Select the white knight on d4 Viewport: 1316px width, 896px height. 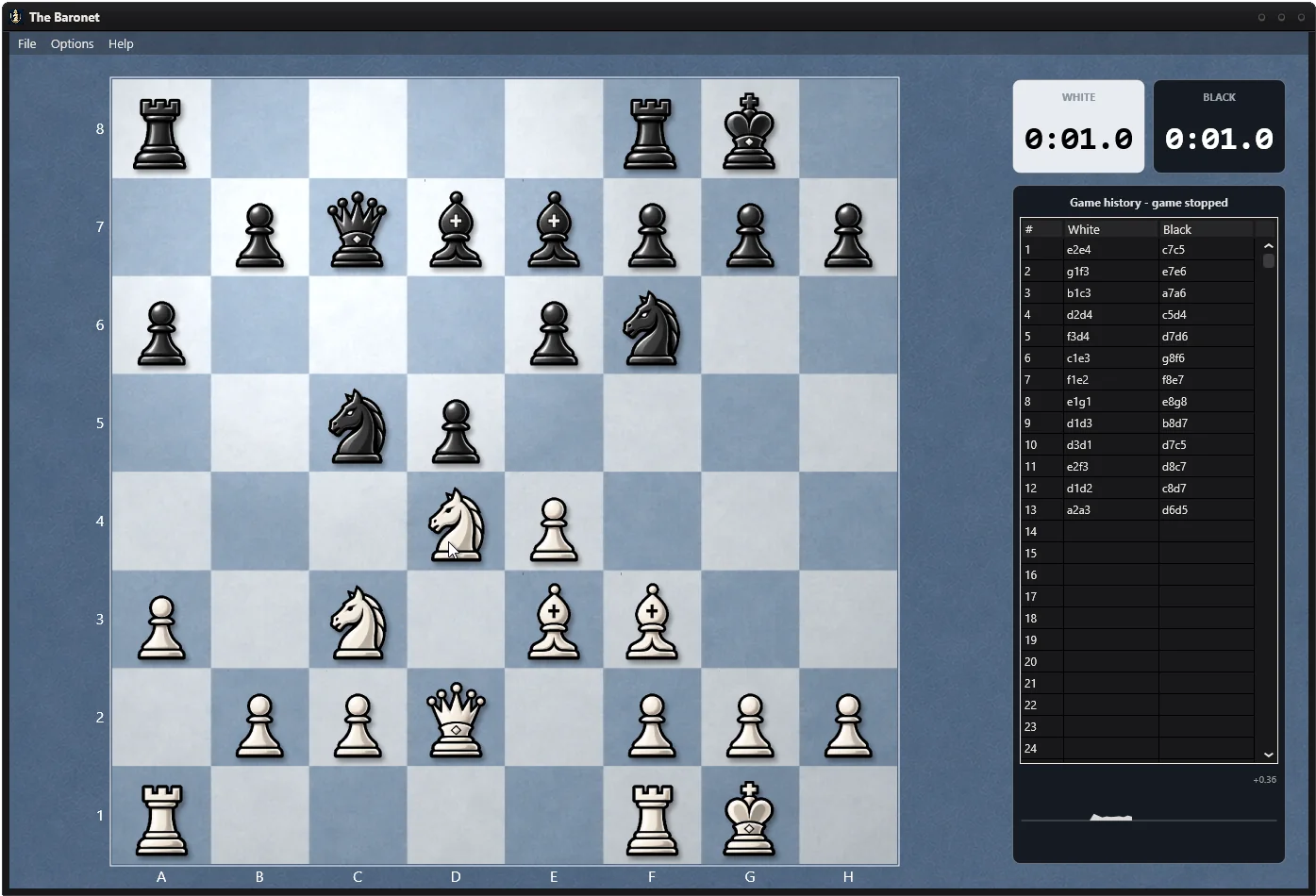(456, 524)
